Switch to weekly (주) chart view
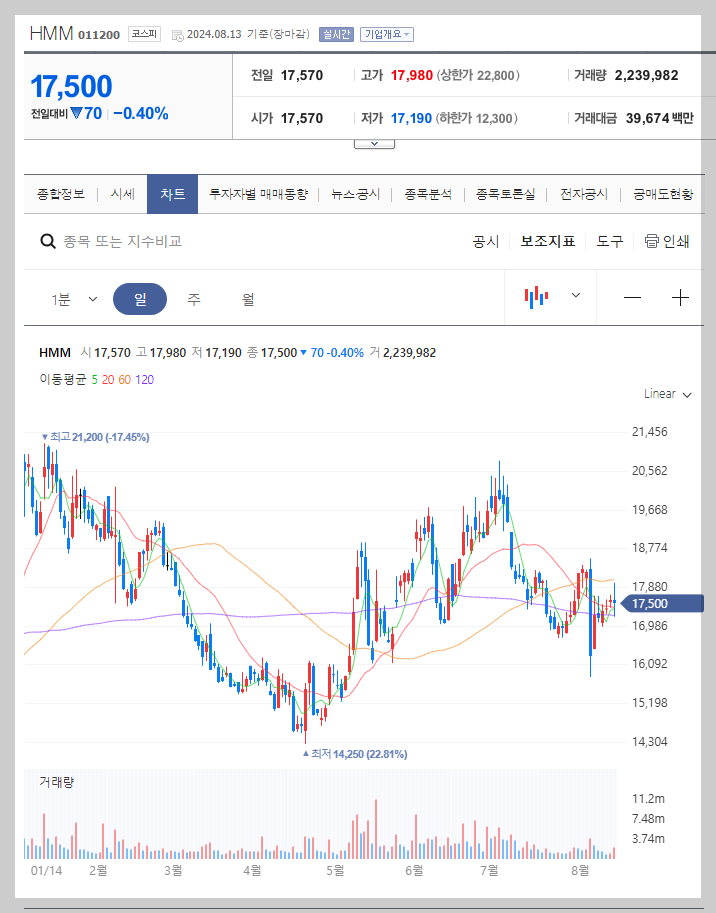The height and width of the screenshot is (913, 716). [x=196, y=297]
